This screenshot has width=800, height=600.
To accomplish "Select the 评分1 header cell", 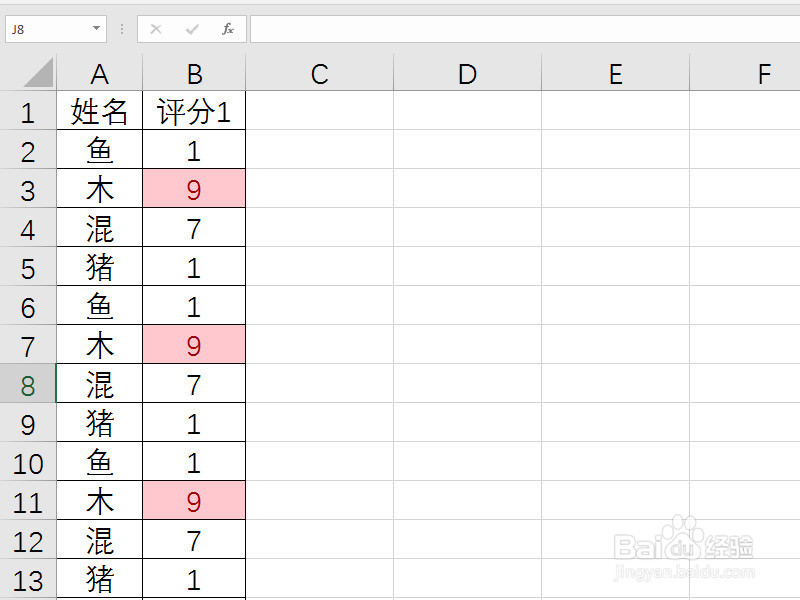I will (194, 111).
